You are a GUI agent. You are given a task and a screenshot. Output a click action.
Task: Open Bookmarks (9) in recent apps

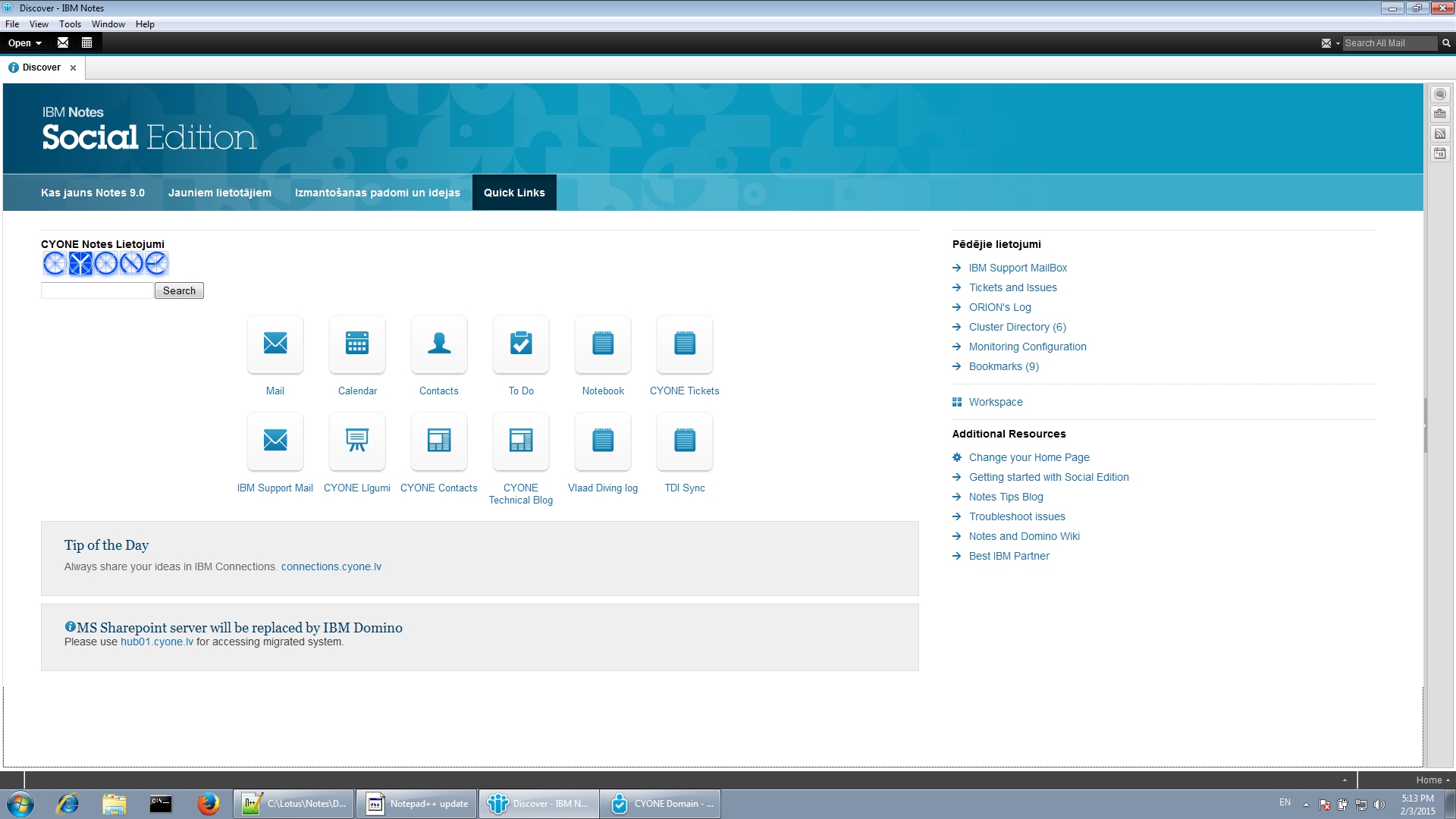click(x=1003, y=366)
